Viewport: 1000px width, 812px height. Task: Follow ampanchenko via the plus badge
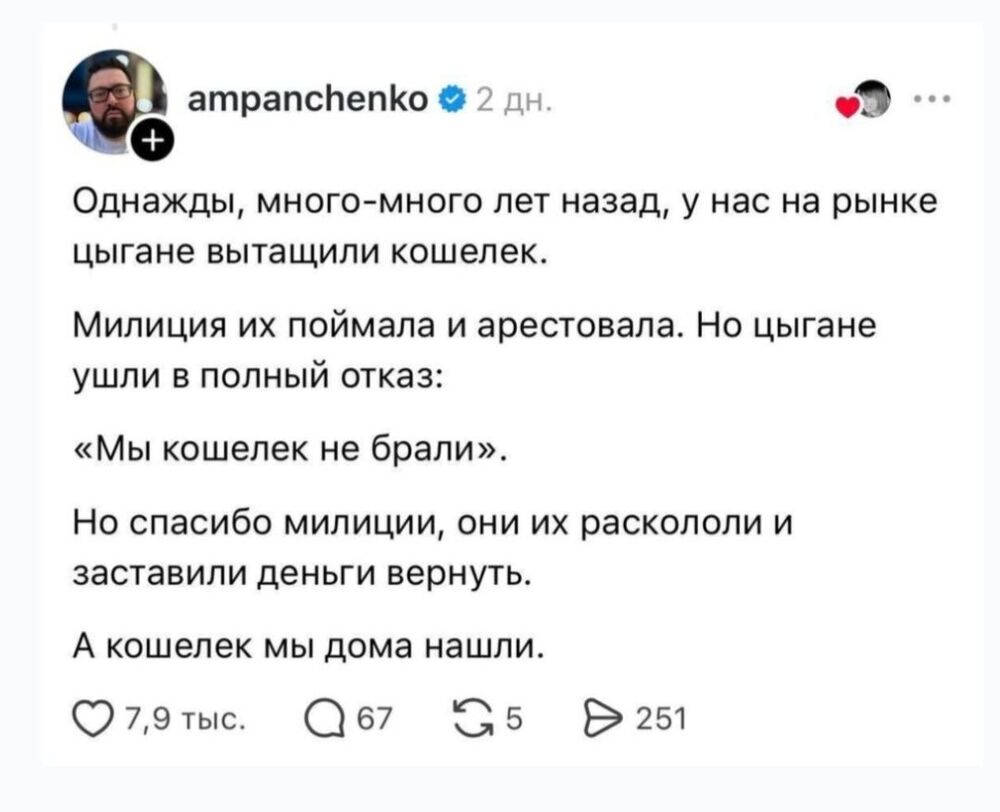point(152,140)
